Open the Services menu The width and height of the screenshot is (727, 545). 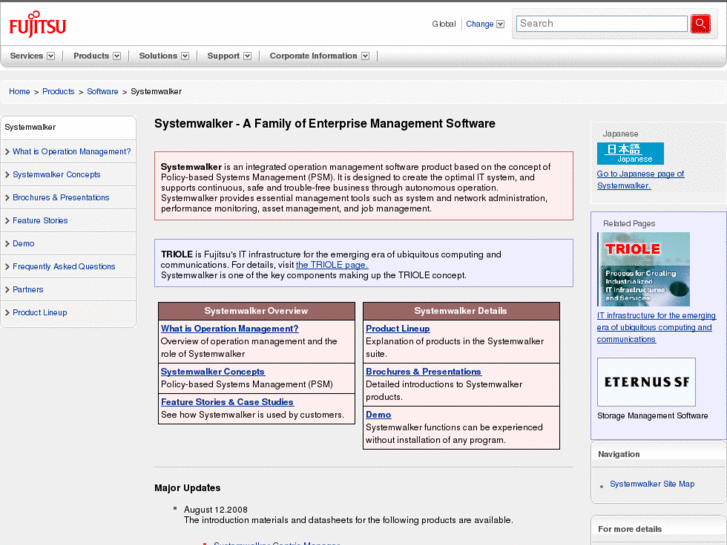26,56
